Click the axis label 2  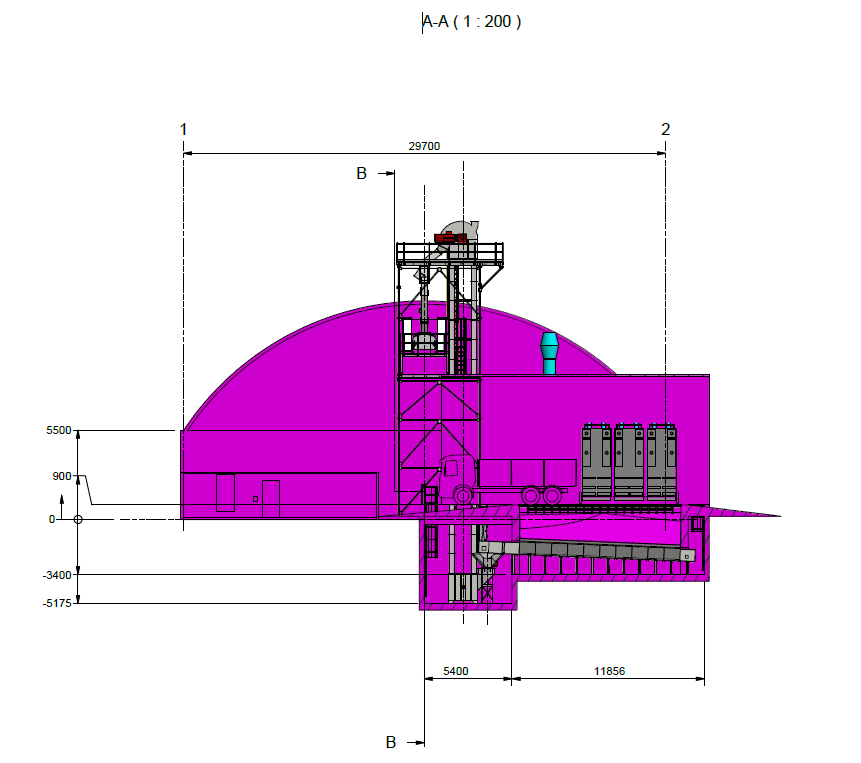click(666, 130)
